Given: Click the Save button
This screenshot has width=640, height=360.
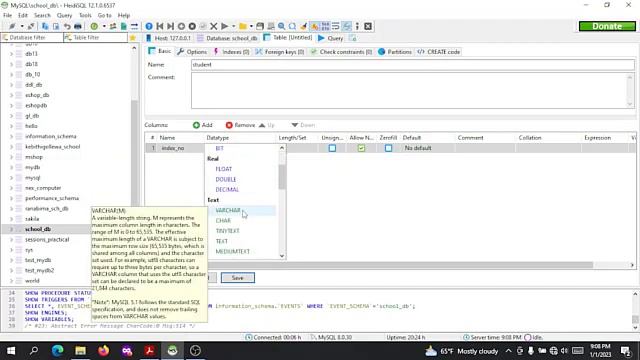Looking at the screenshot, I should pos(238,278).
